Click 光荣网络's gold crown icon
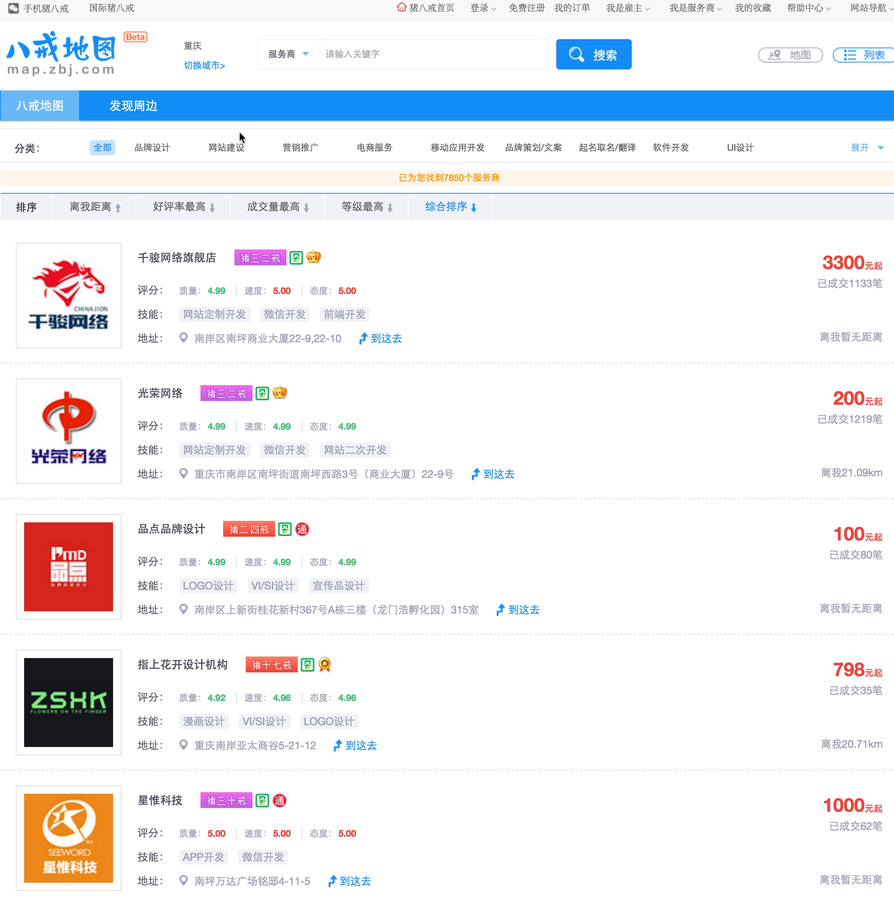This screenshot has width=894, height=900. point(279,393)
